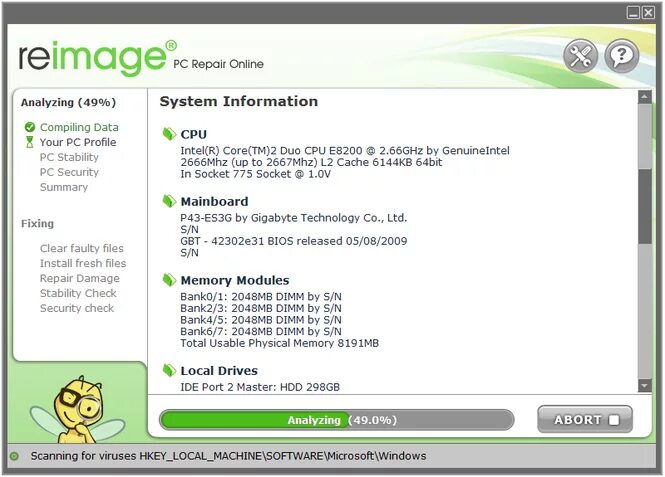Click the hourglass icon beside Your PC Profile
The image size is (665, 477).
click(x=30, y=142)
